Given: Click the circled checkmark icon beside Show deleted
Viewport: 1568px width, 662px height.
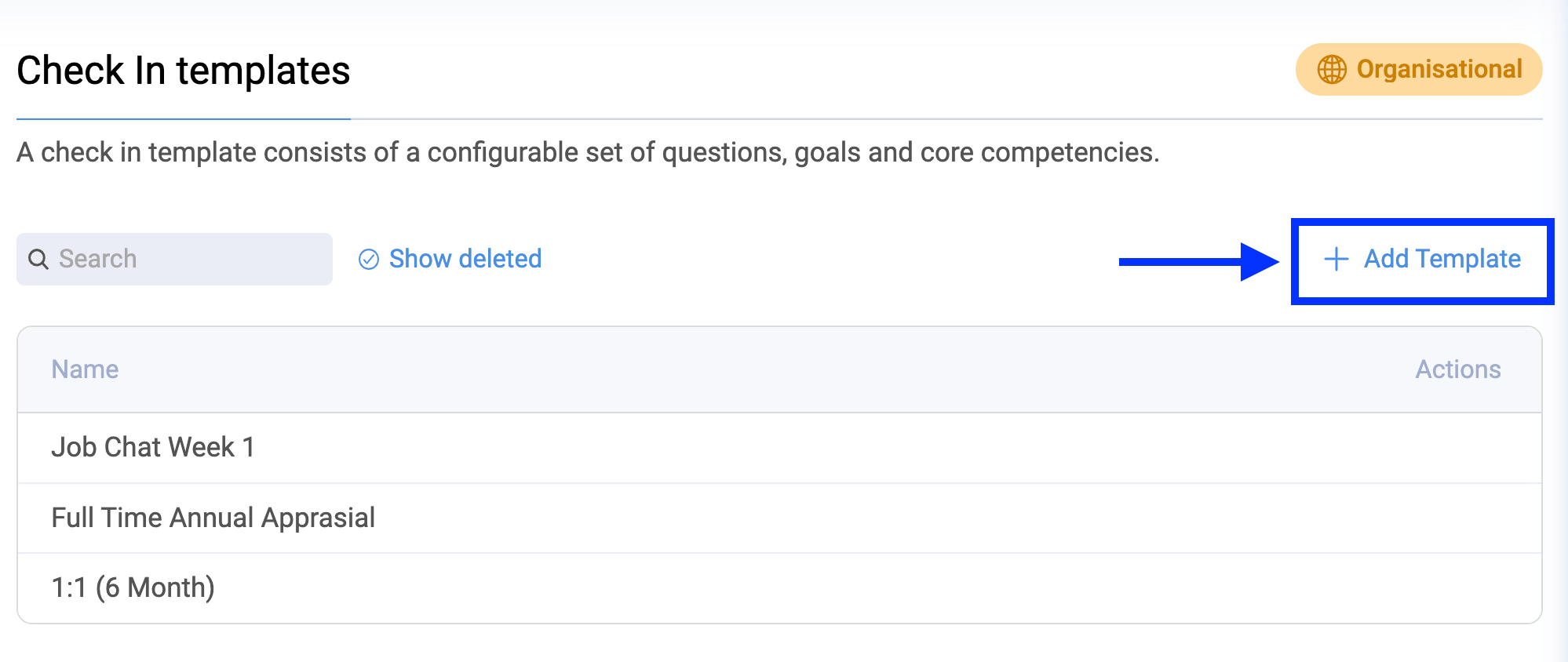Looking at the screenshot, I should tap(369, 259).
